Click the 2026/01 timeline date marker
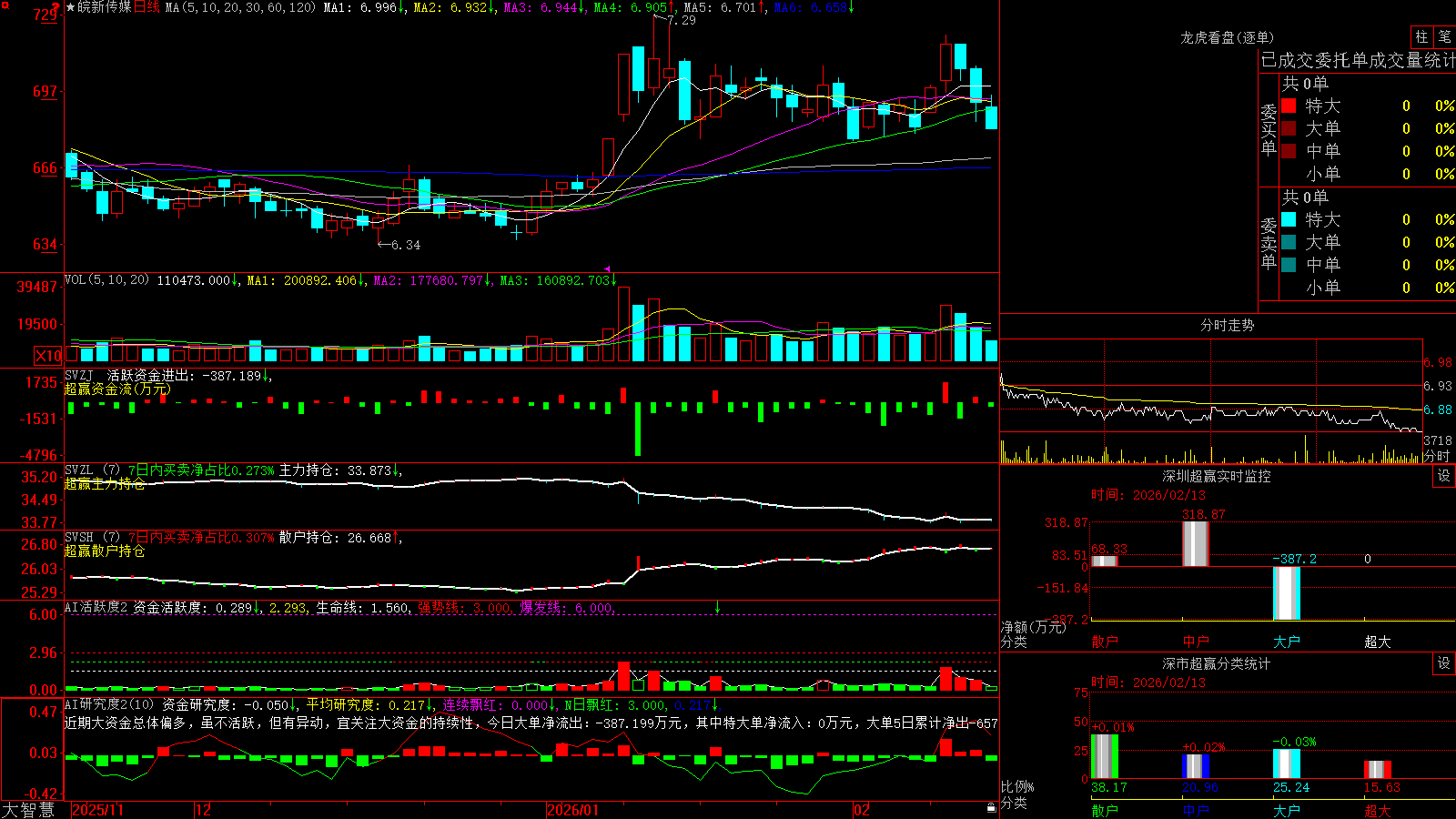The image size is (1456, 819). [572, 810]
